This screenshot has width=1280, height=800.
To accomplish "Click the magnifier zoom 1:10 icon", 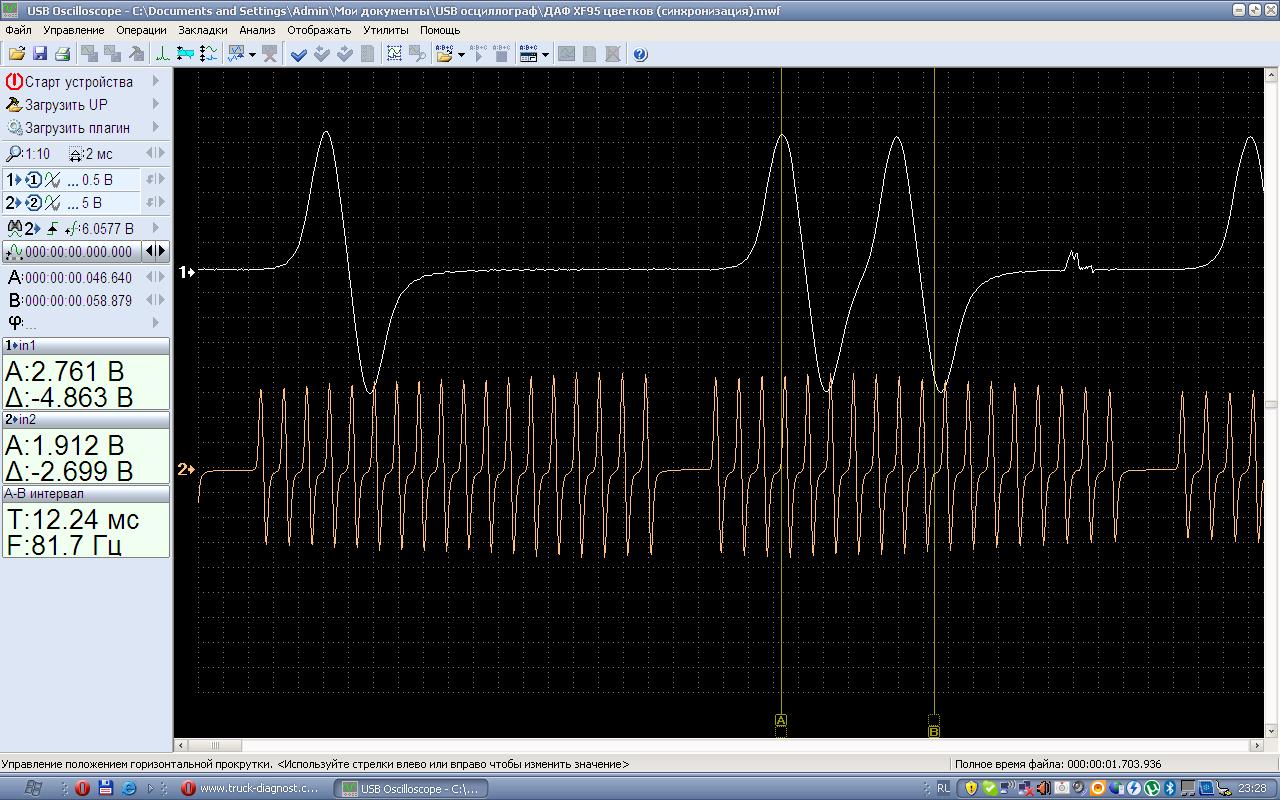I will click(14, 154).
